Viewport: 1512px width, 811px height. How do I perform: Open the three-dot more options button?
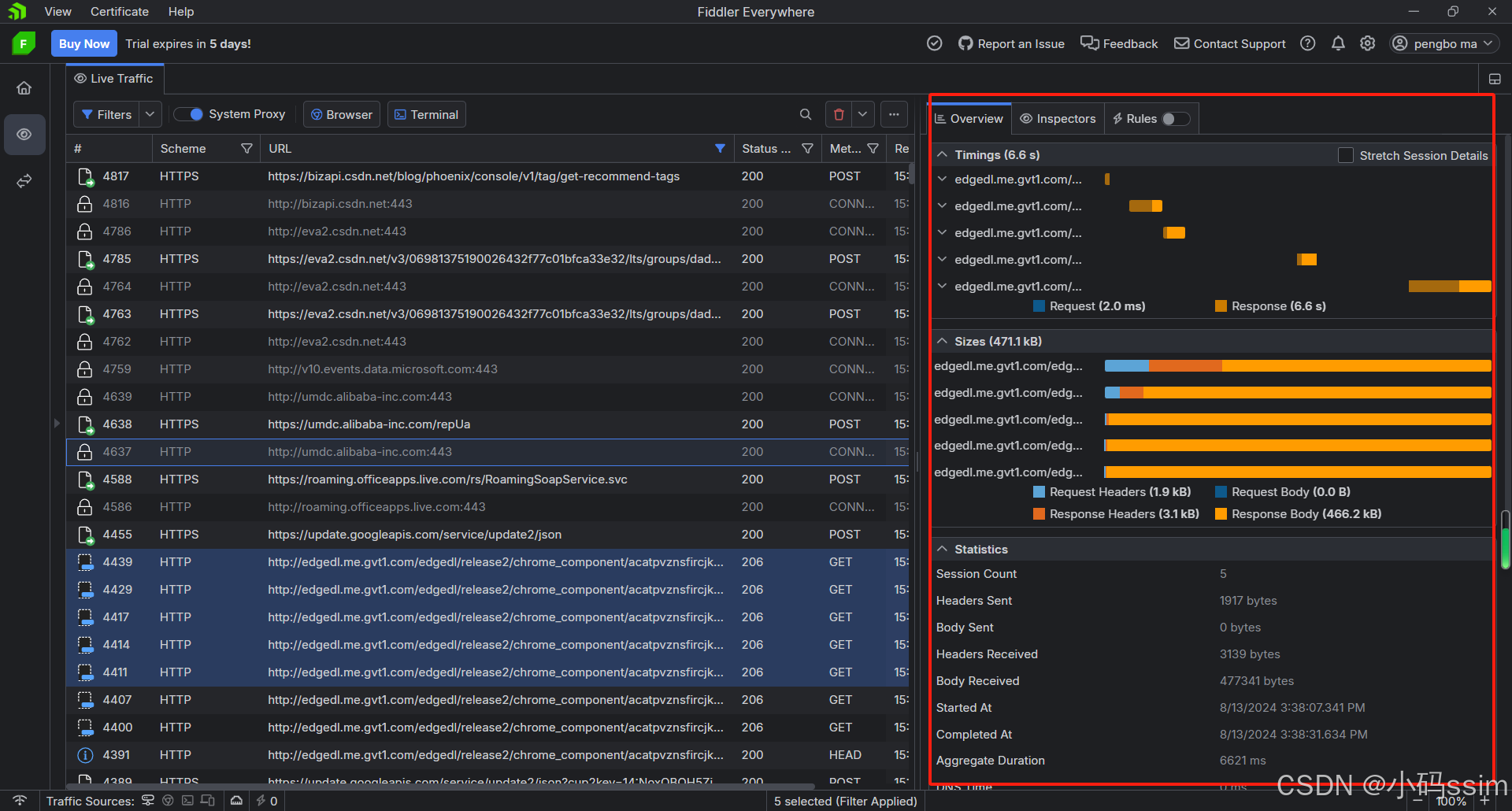click(x=894, y=115)
